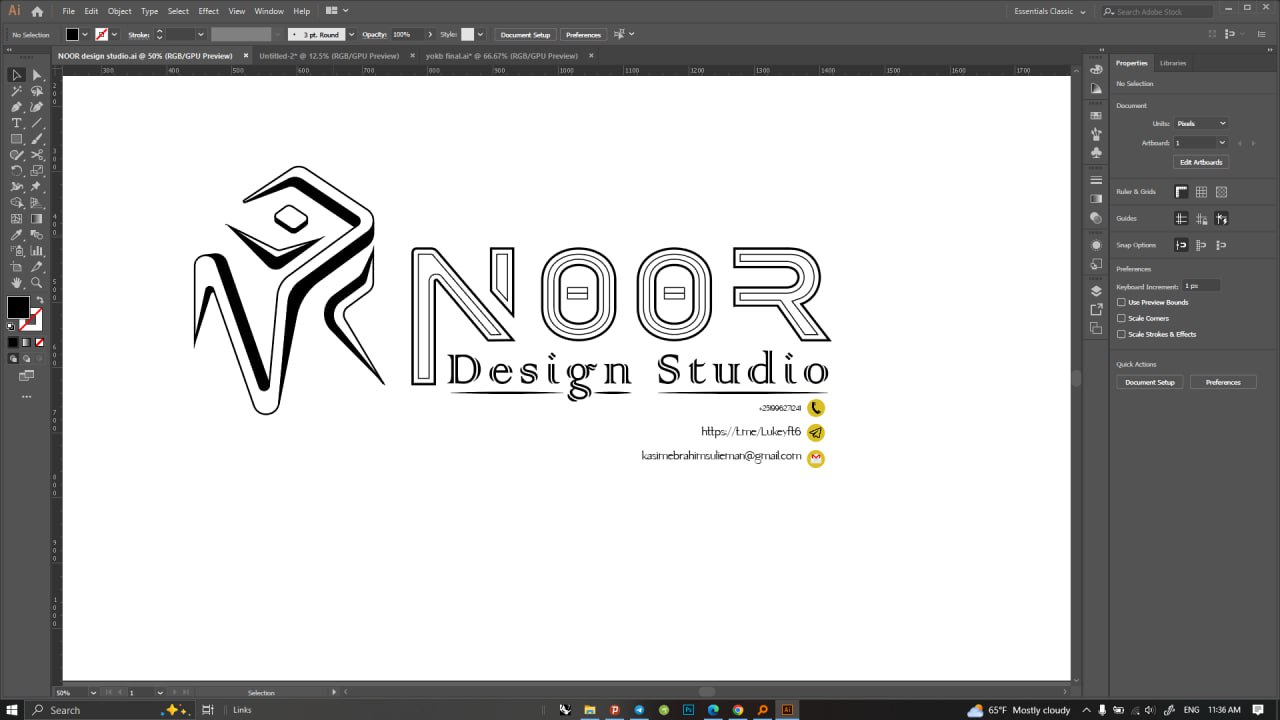
Task: Select the Rectangle tool
Action: tap(16, 139)
